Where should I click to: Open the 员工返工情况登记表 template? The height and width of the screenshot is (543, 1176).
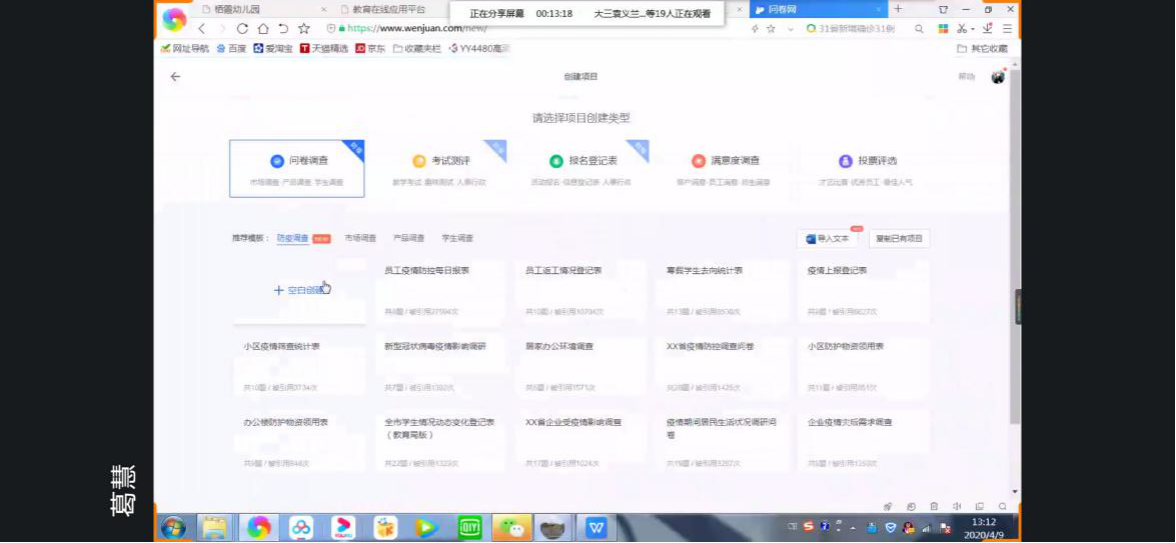(582, 291)
